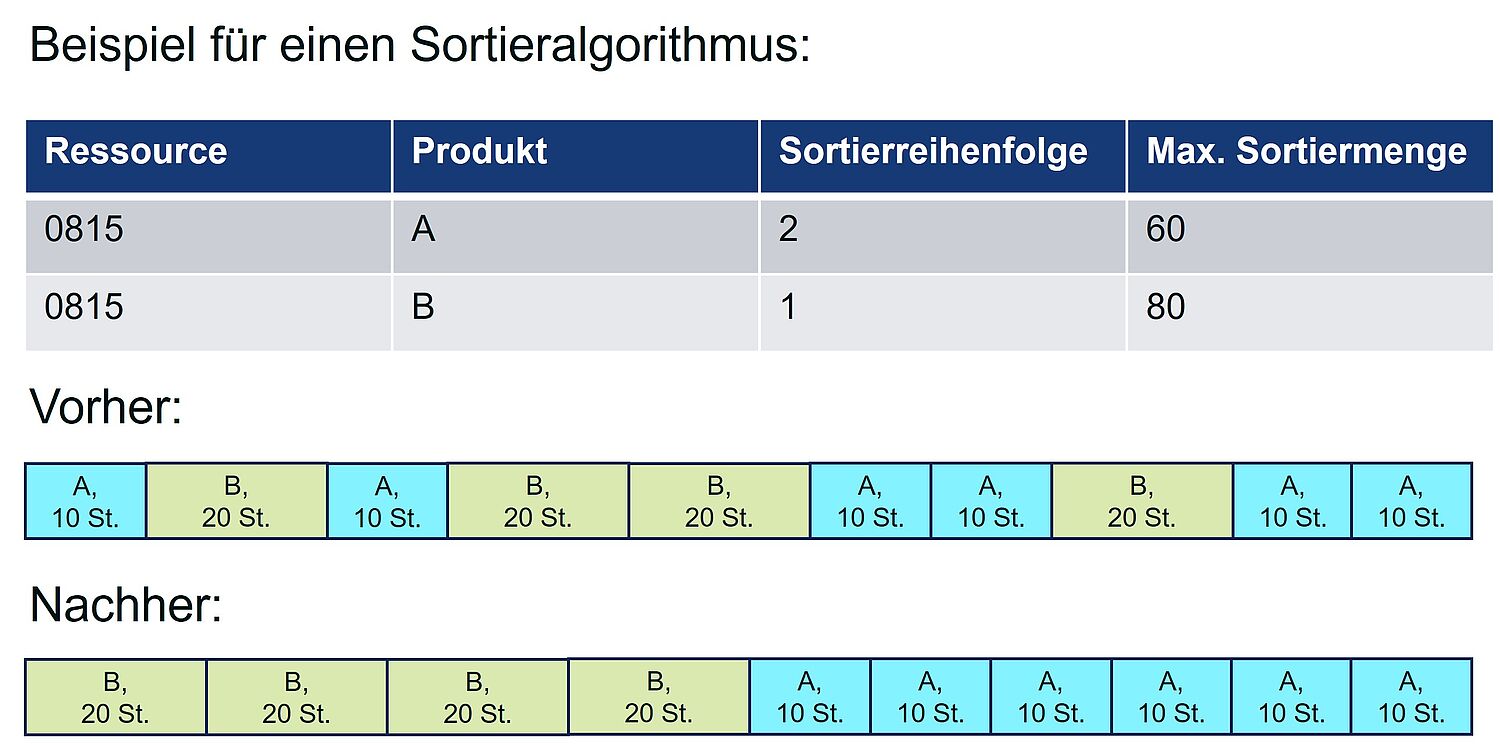This screenshot has height=745, width=1500.
Task: Select the Sortierreihenfolge column header
Action: 943,156
